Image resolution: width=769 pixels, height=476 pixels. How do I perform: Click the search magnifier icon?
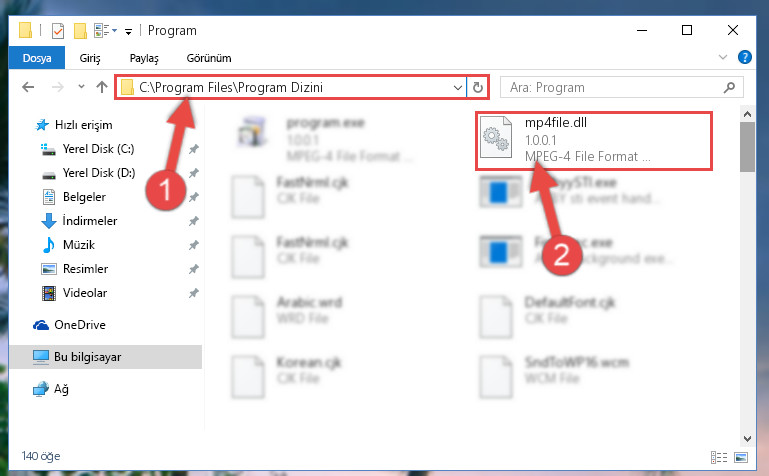click(729, 87)
